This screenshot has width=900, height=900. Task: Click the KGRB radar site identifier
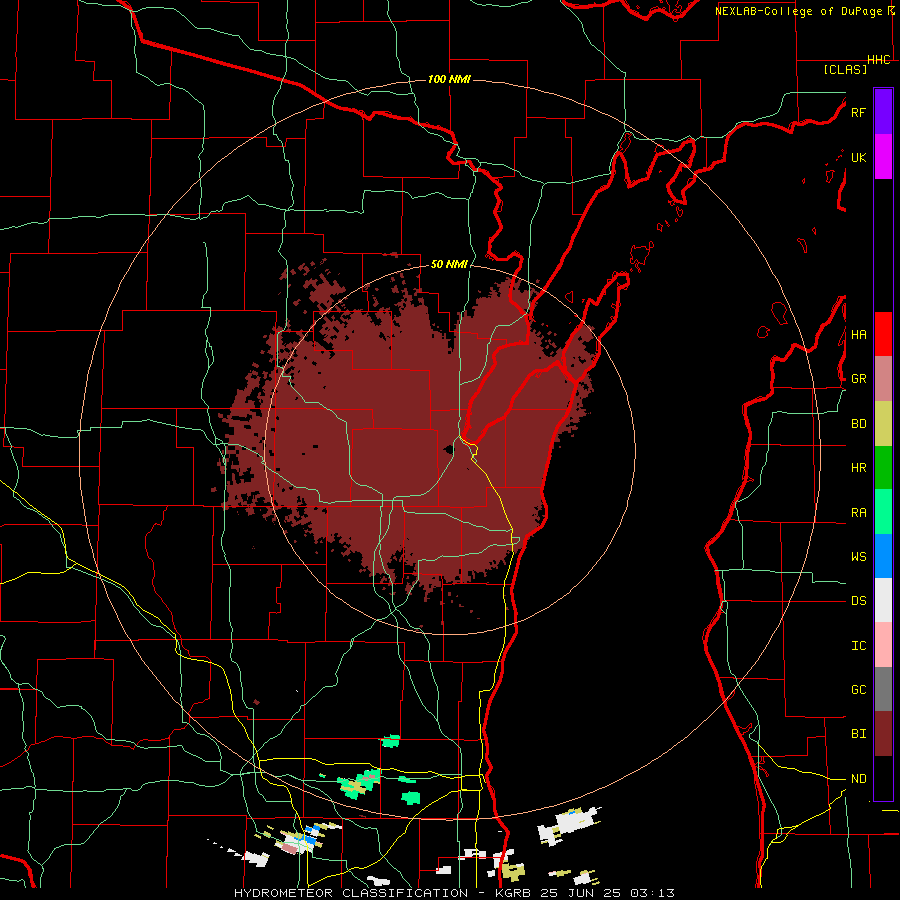[513, 893]
